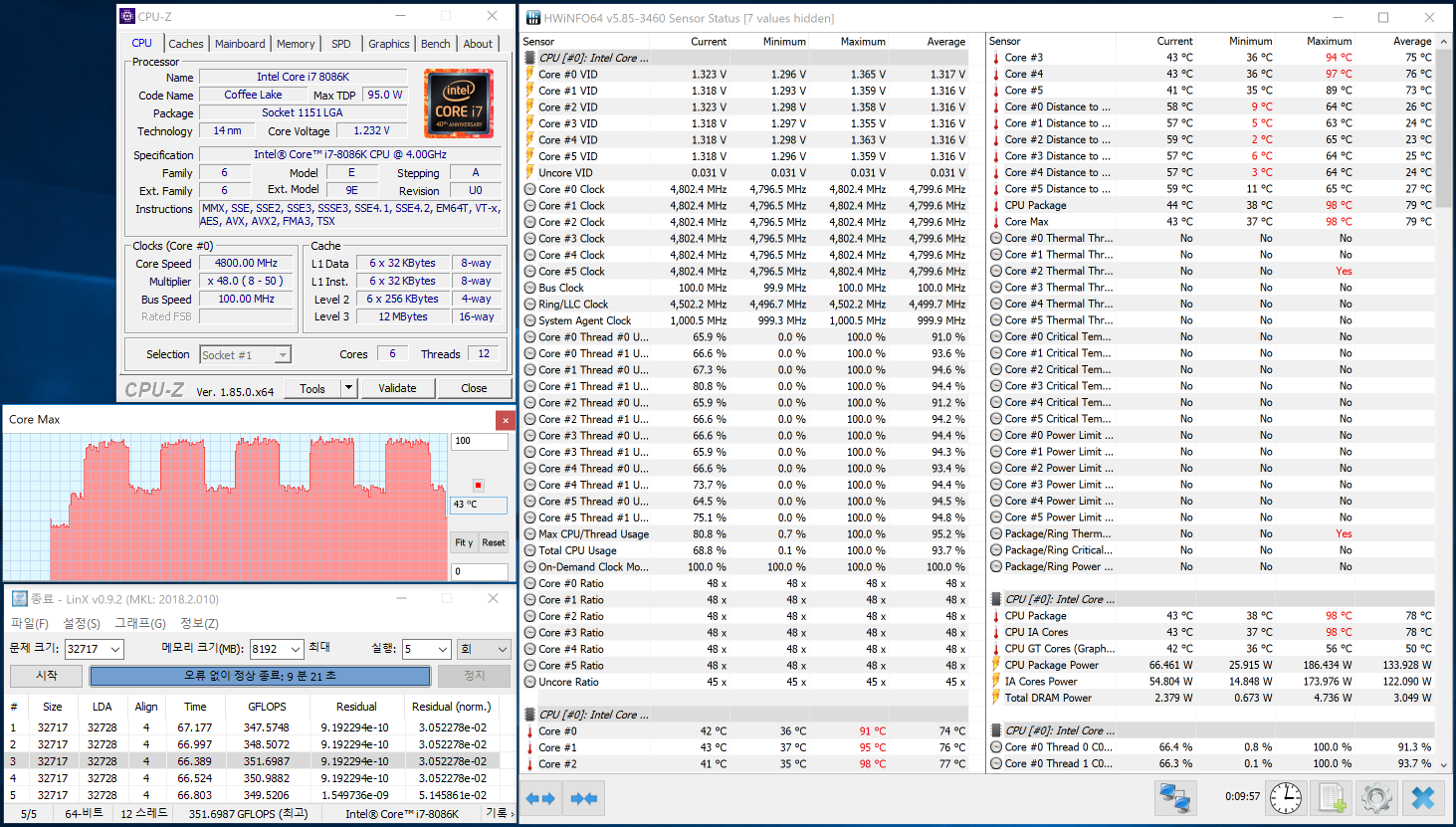Open the Memory tab in CPU-Z
1456x827 pixels.
(296, 44)
